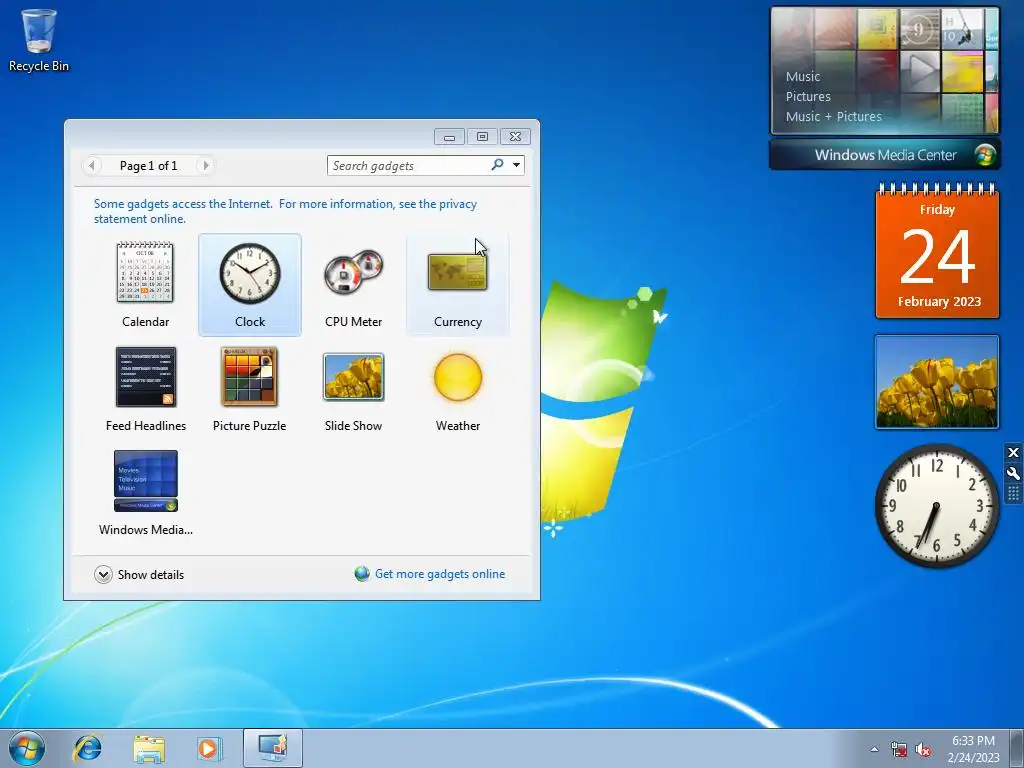Viewport: 1024px width, 768px height.
Task: Select the Feed Headlines gadget
Action: [x=146, y=389]
